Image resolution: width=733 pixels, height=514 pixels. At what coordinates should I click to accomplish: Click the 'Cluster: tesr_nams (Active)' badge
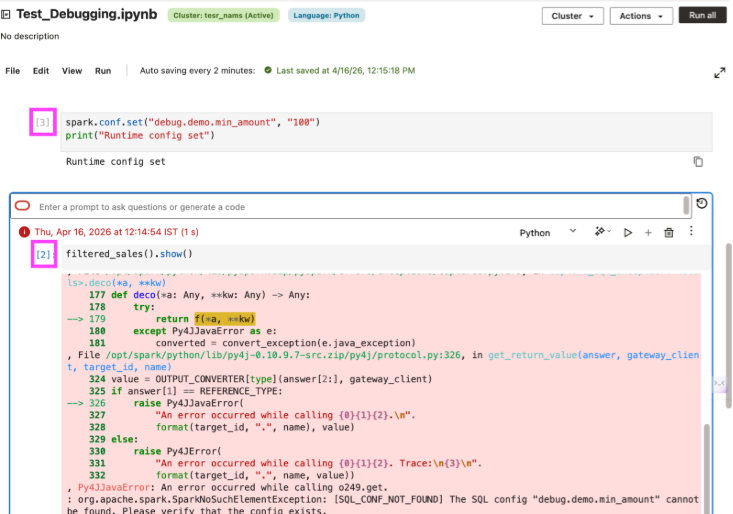click(225, 16)
